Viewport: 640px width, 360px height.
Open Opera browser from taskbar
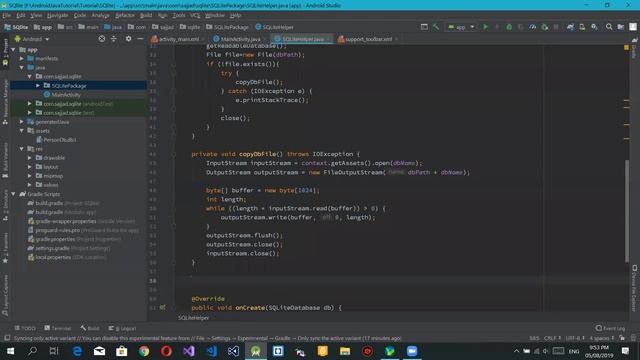point(166,351)
